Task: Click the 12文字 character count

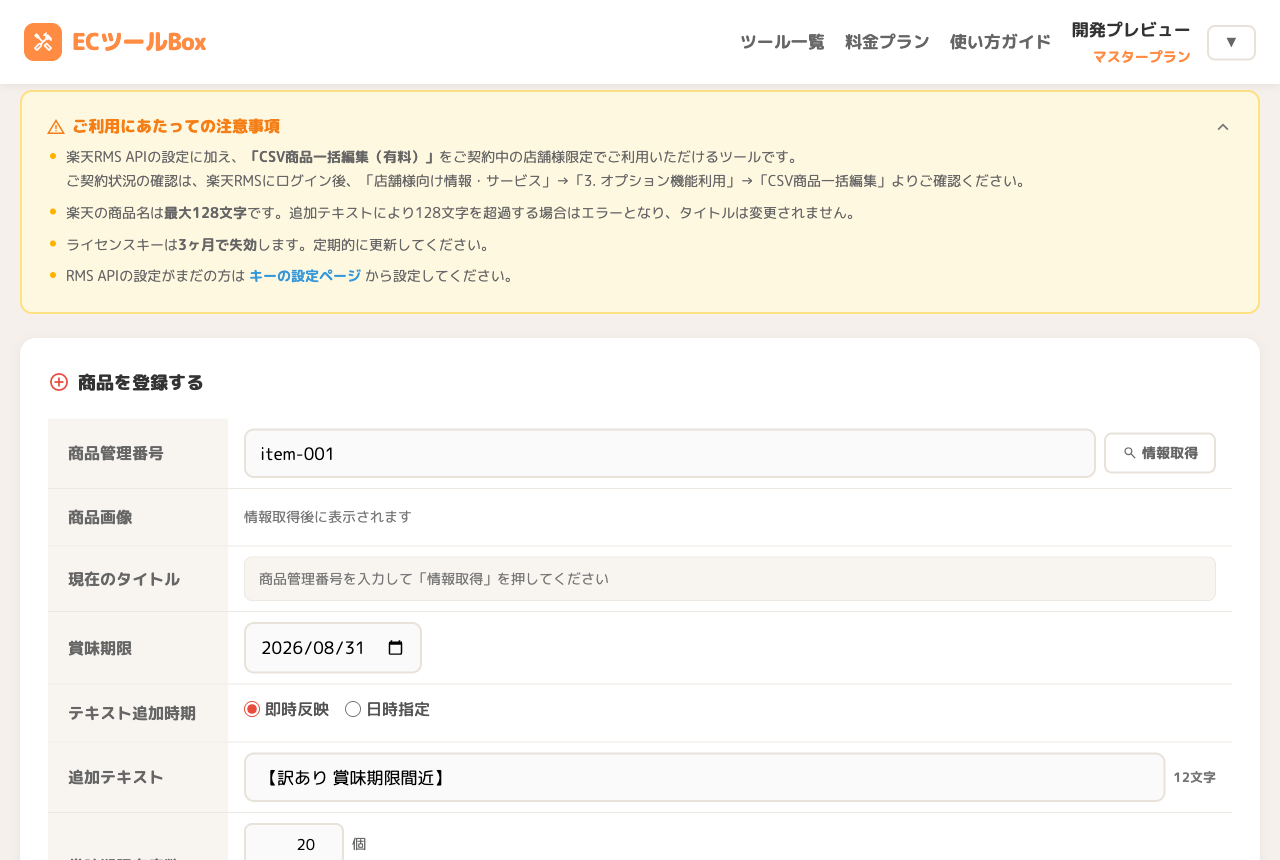Action: (1195, 777)
